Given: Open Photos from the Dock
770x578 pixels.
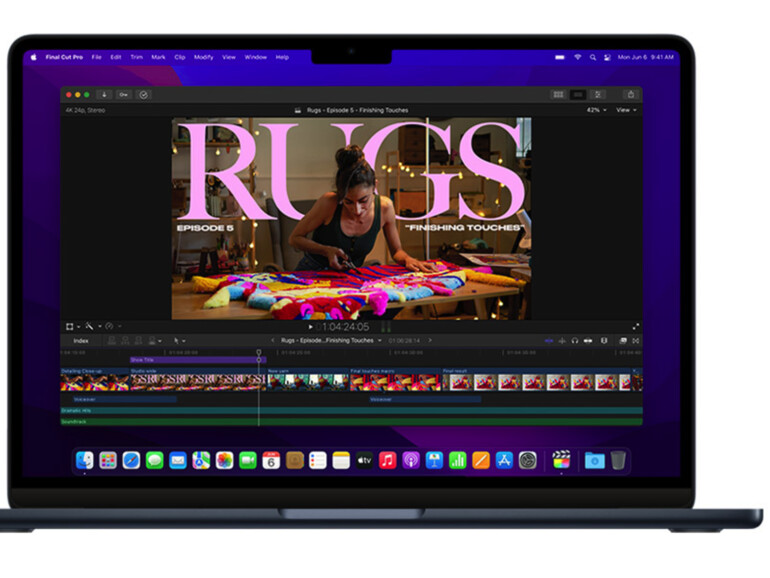Looking at the screenshot, I should point(224,461).
